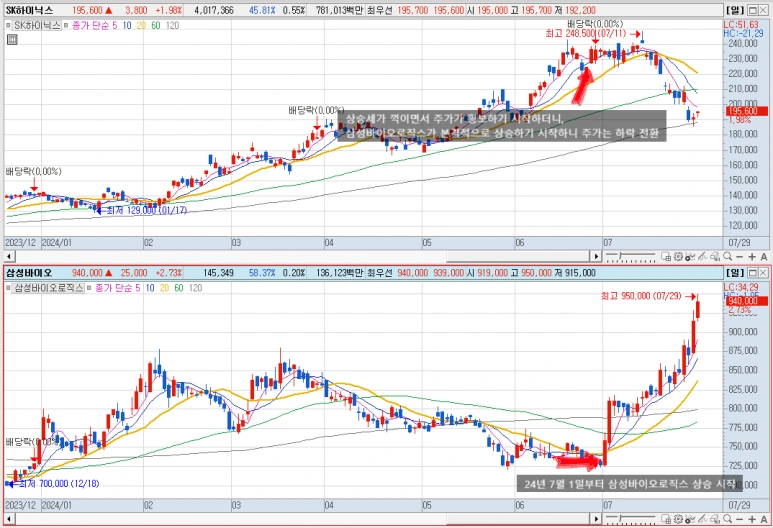The image size is (773, 528).
Task: Open the [일] period selector in SK하이닉스 header
Action: tap(735, 10)
